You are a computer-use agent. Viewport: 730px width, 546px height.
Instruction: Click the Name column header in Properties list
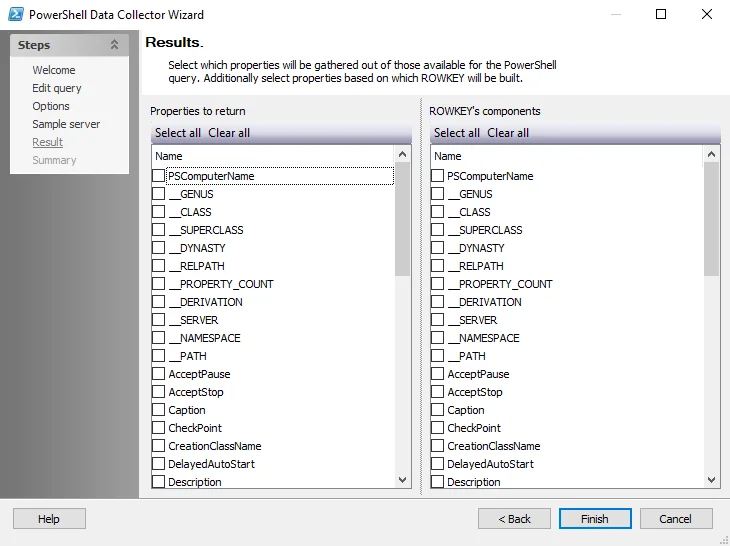[273, 156]
